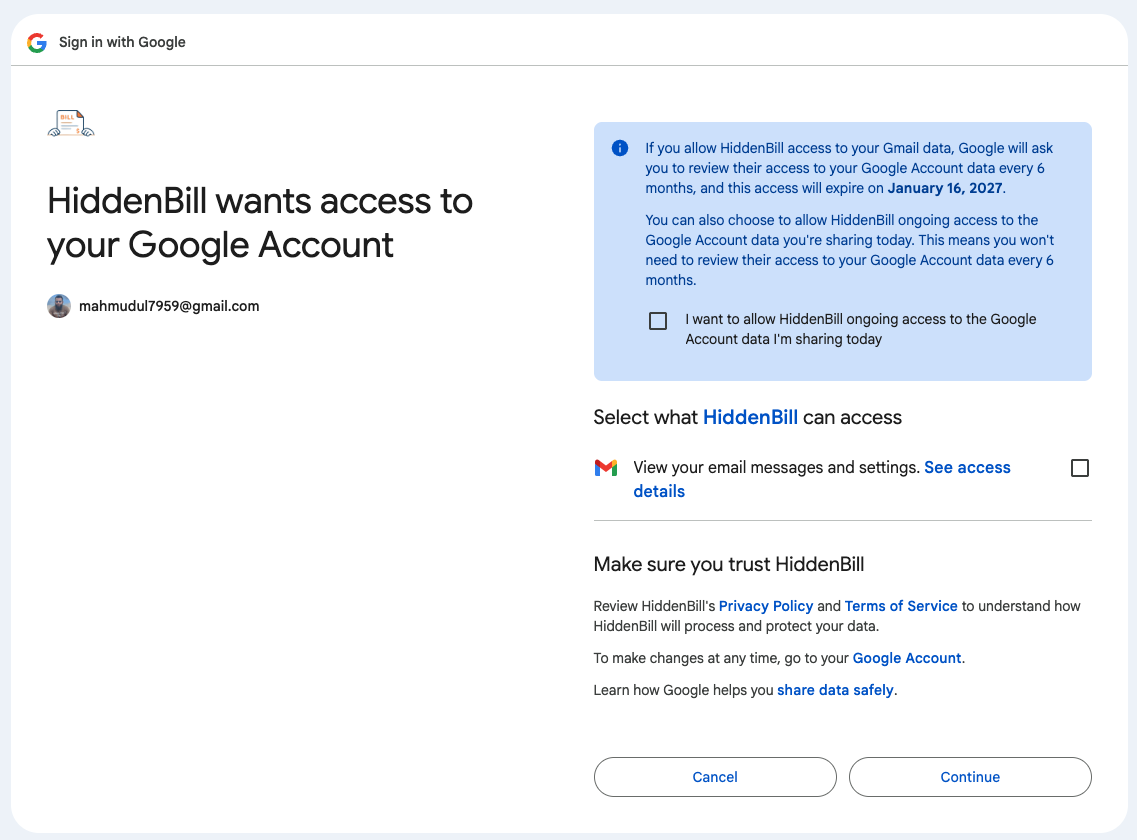Click the Continue button
This screenshot has height=840, width=1137.
[970, 777]
